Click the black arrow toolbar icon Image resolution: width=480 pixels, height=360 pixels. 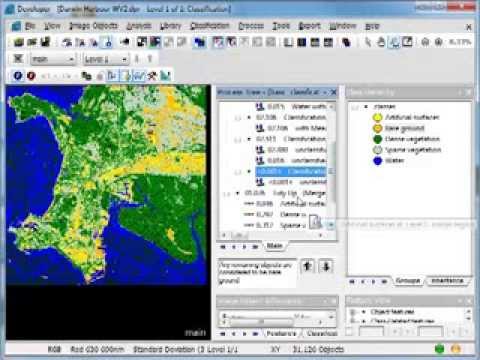tap(125, 42)
